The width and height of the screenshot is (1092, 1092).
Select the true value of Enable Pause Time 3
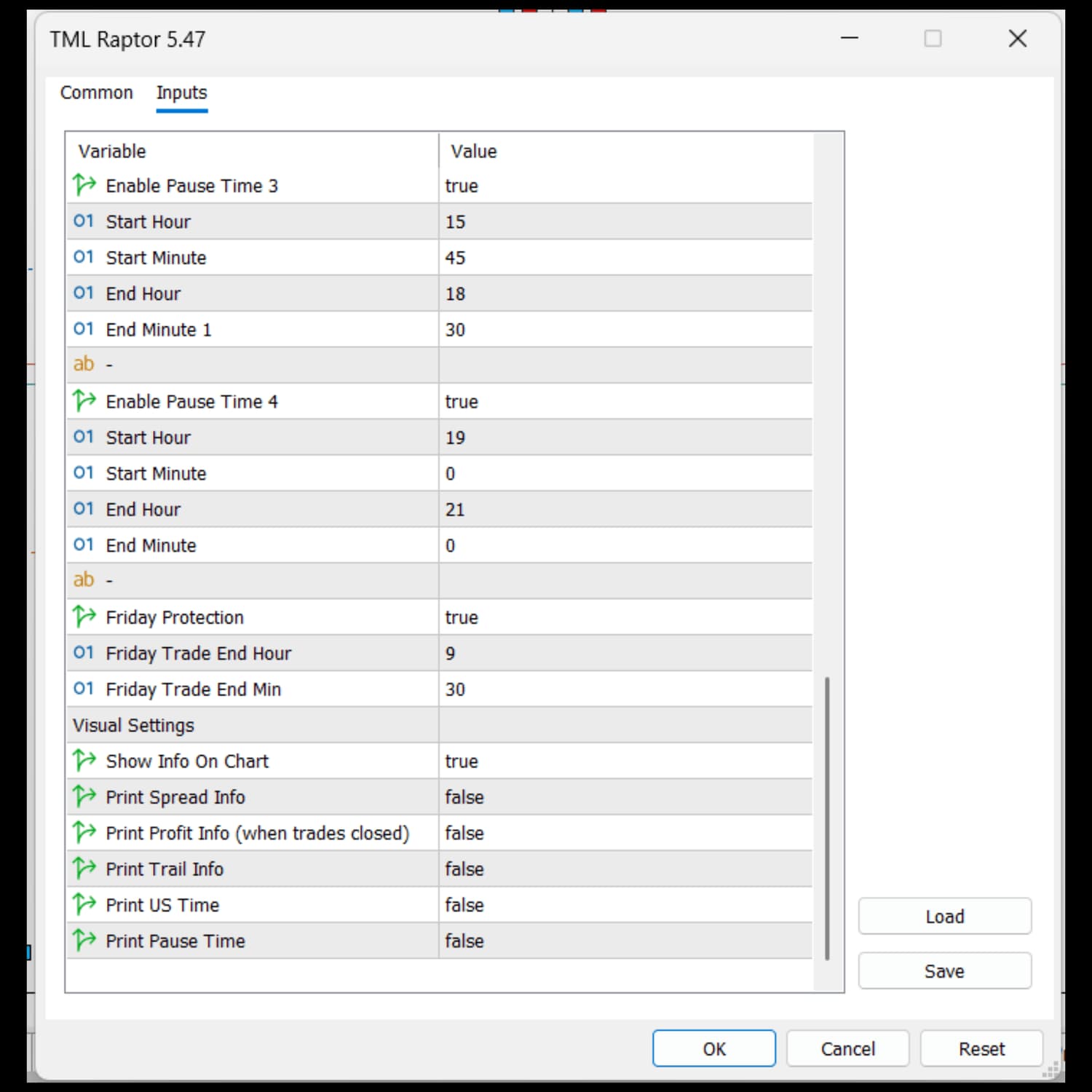pyautogui.click(x=462, y=186)
